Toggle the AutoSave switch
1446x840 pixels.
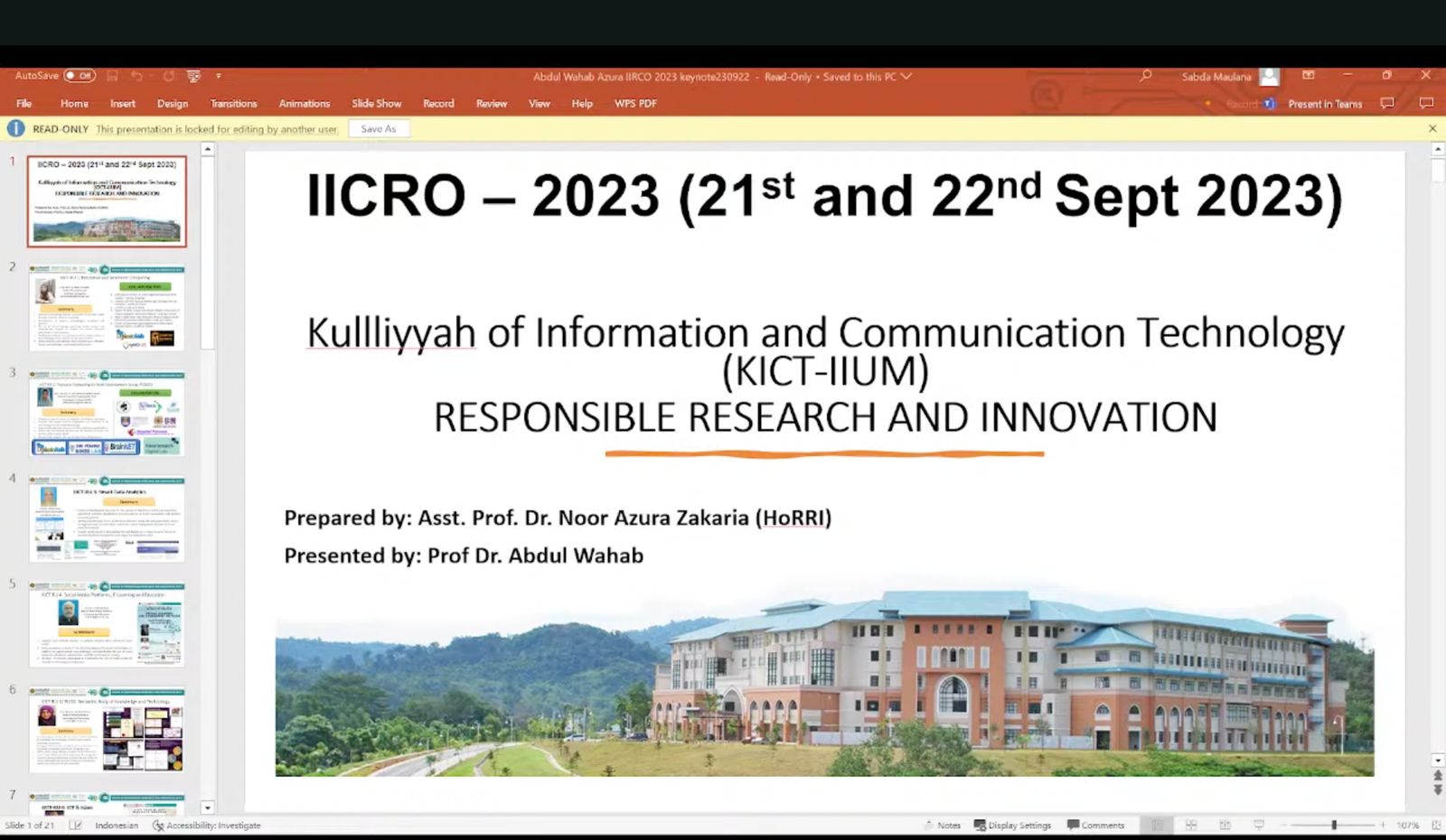point(80,76)
